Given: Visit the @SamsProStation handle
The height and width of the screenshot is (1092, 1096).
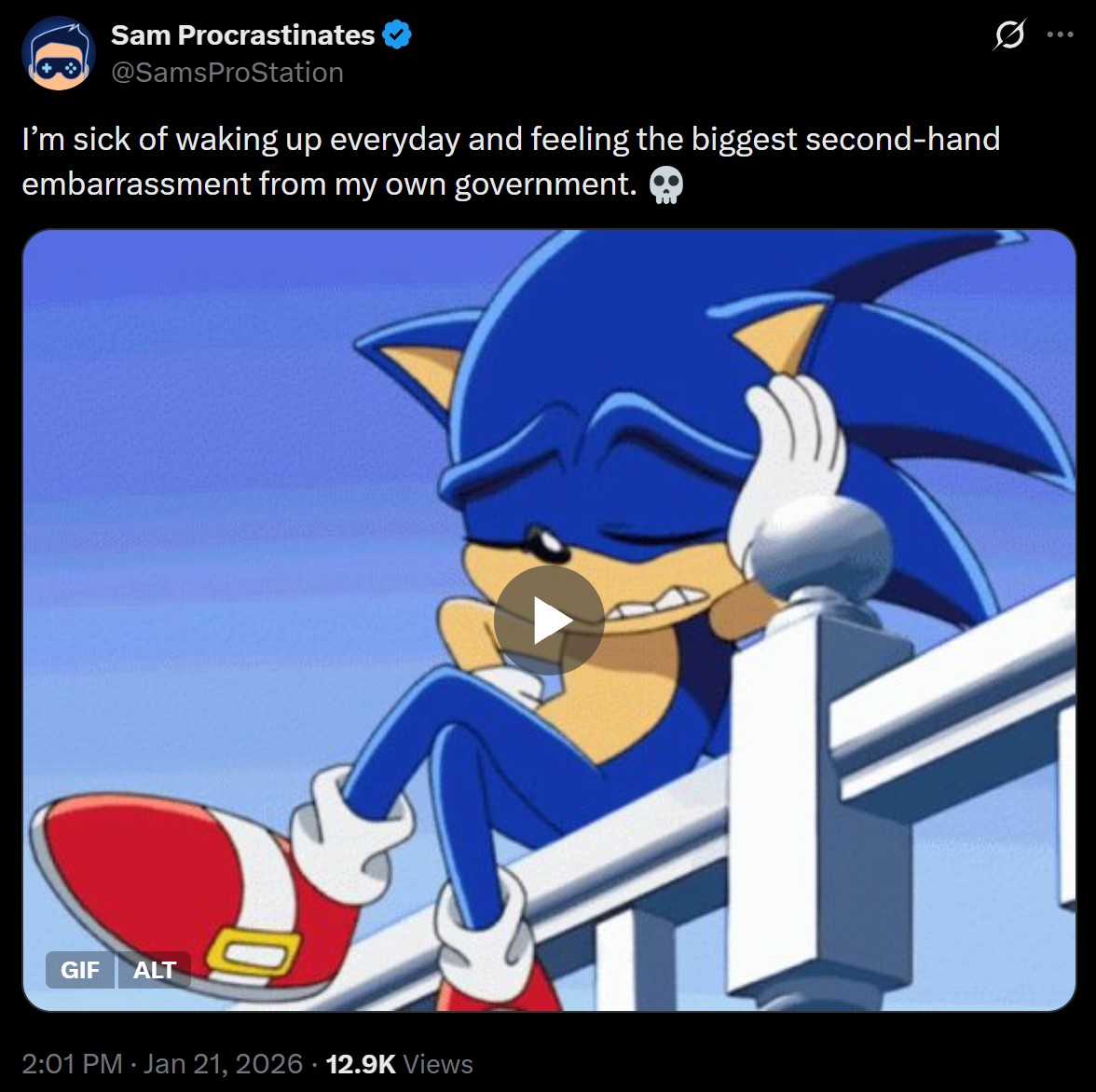Looking at the screenshot, I should (x=227, y=73).
